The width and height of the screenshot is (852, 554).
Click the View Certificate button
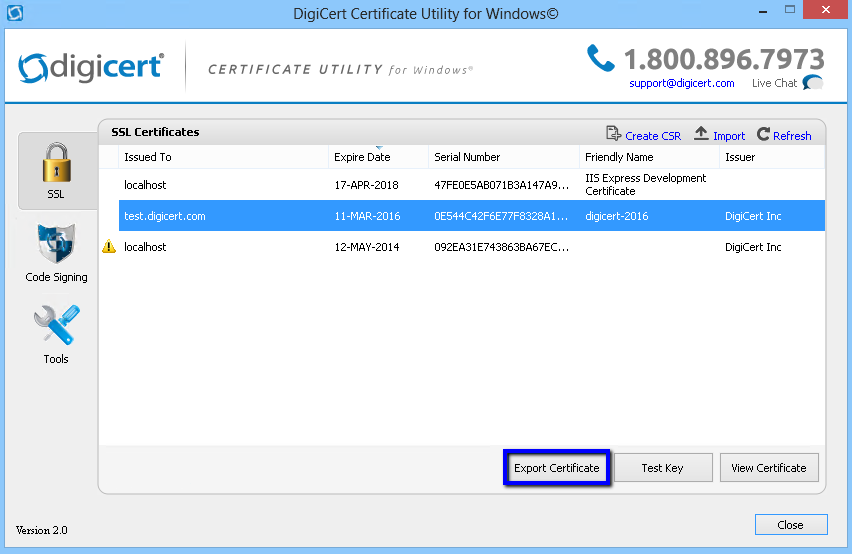pos(769,468)
